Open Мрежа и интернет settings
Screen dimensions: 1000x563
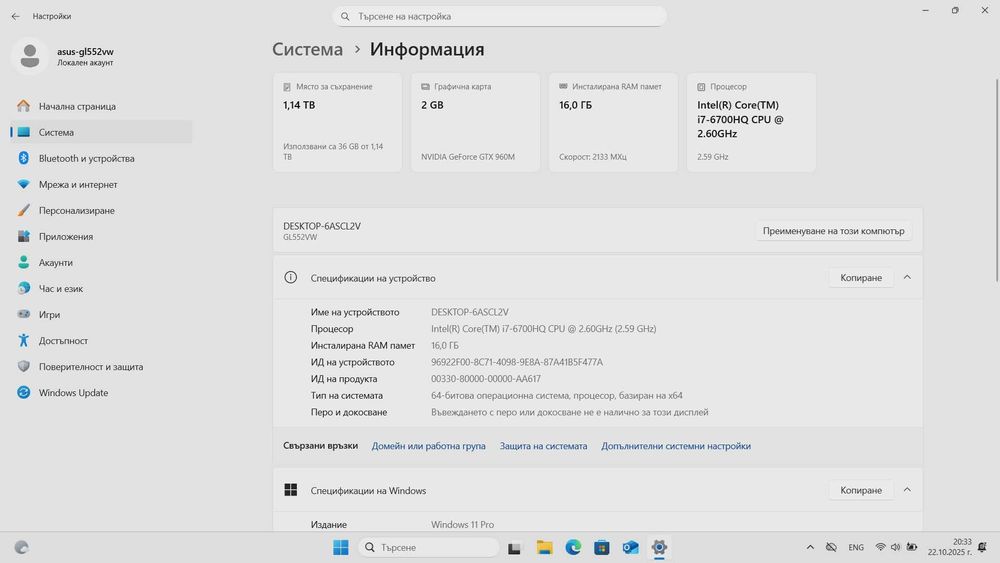point(101,184)
